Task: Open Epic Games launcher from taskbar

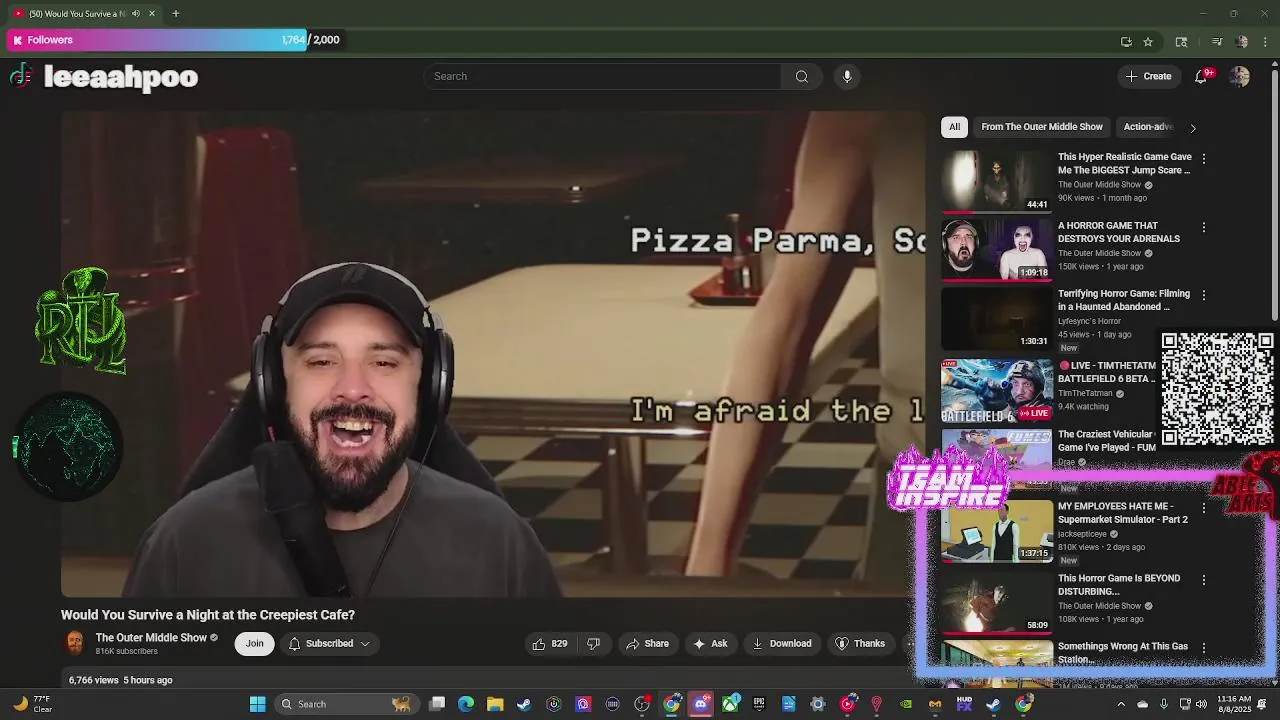Action: click(759, 704)
